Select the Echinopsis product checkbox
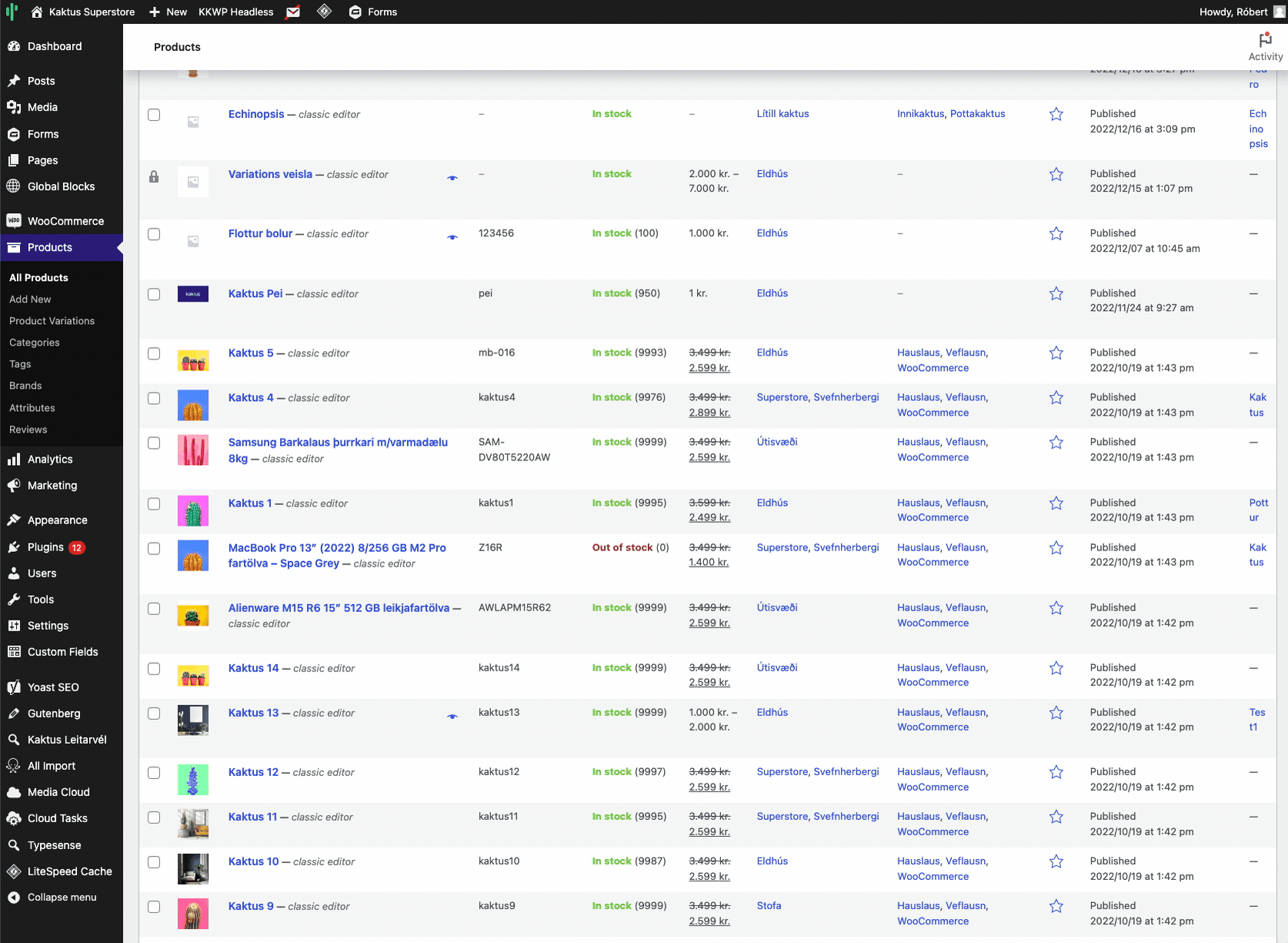The height and width of the screenshot is (943, 1288). click(154, 115)
